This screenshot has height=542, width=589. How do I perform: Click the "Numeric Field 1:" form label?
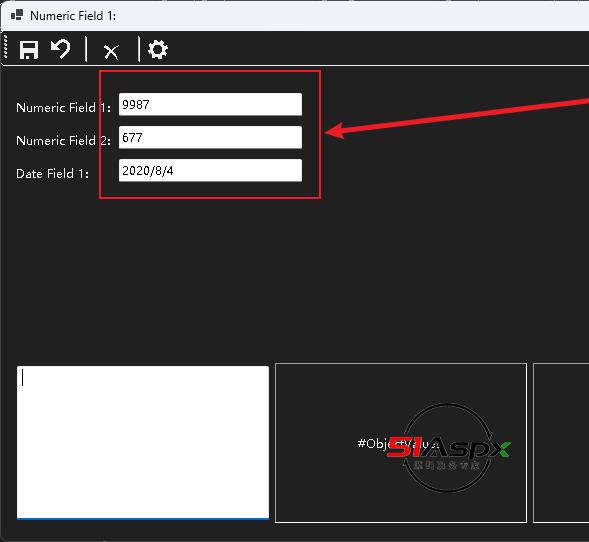coord(63,108)
